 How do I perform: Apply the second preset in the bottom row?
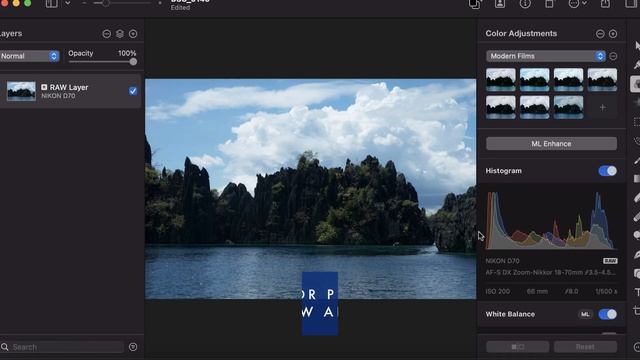[535, 107]
